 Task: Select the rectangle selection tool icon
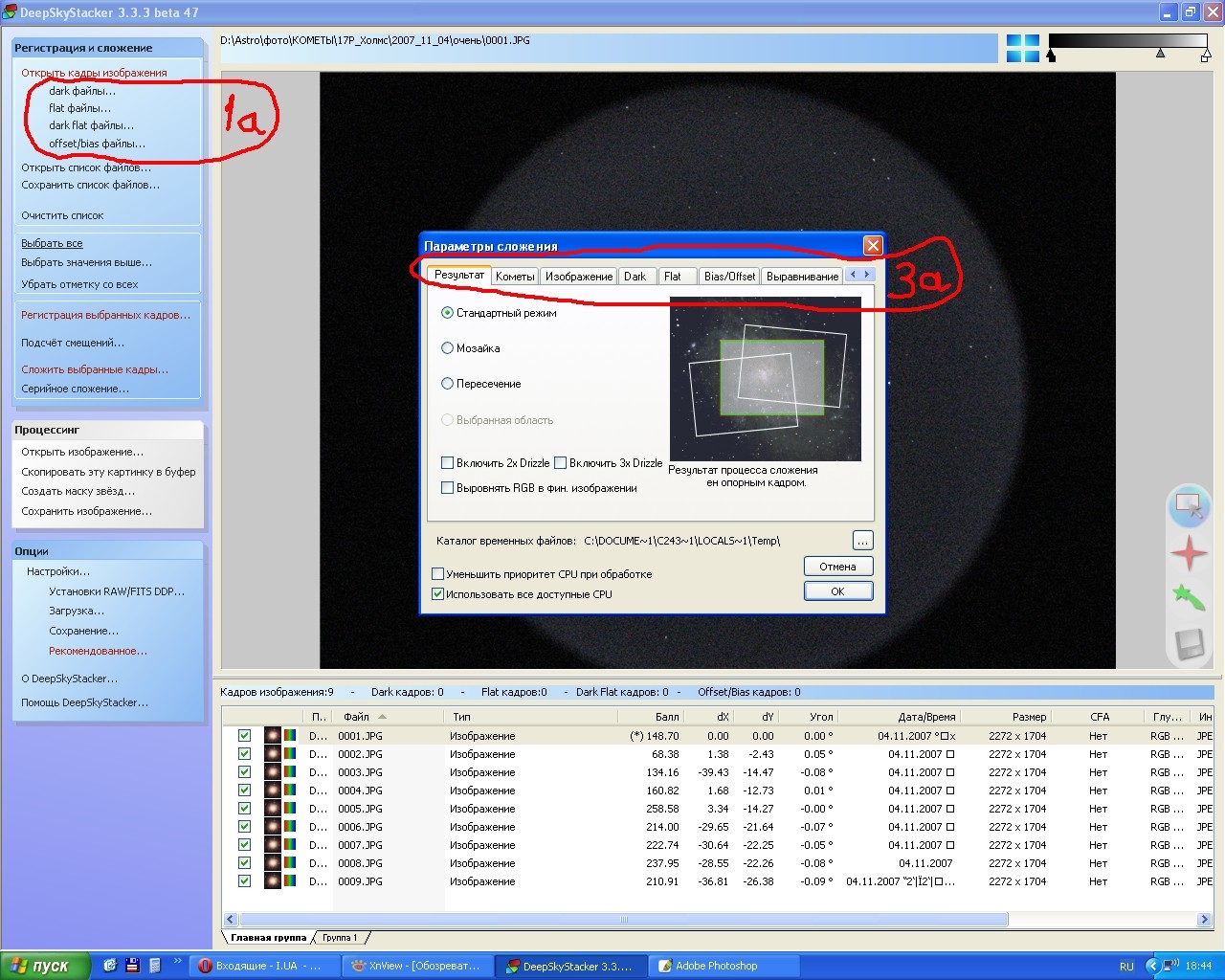point(1189,505)
